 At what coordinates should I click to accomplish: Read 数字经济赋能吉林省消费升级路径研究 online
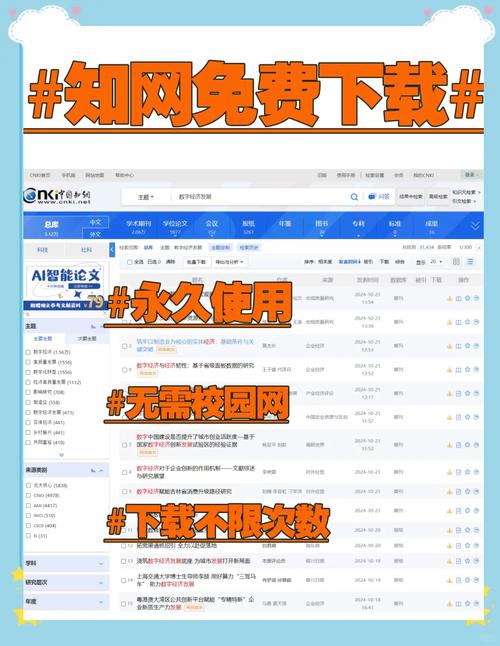pyautogui.click(x=458, y=492)
